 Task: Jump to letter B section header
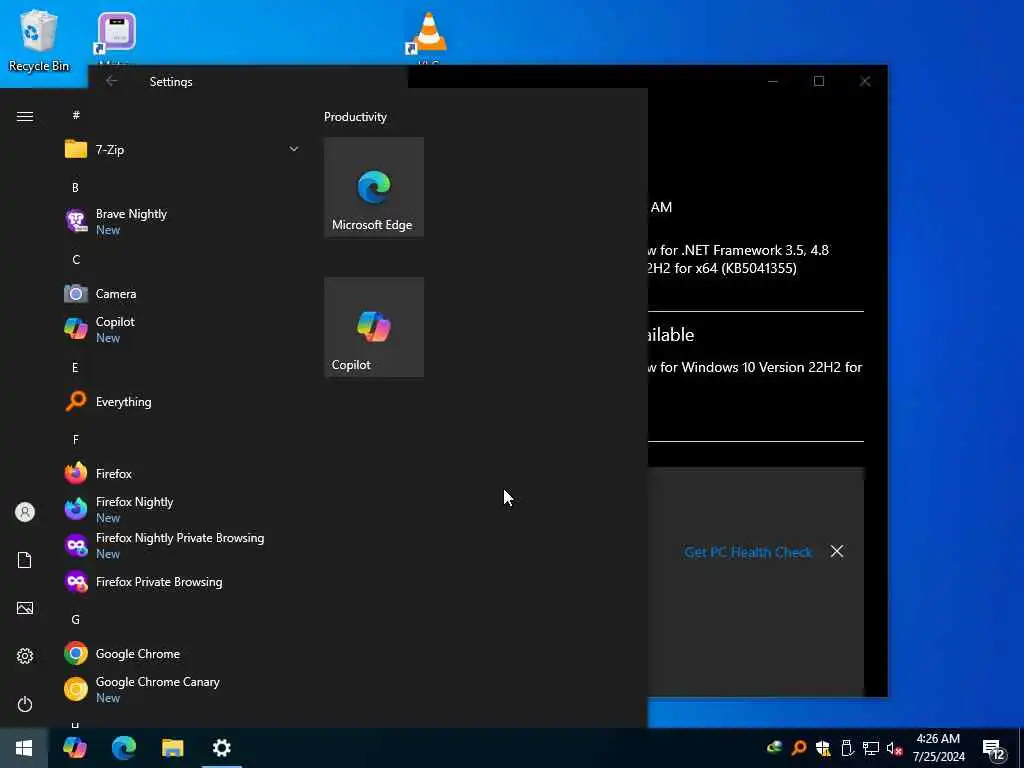coord(76,187)
